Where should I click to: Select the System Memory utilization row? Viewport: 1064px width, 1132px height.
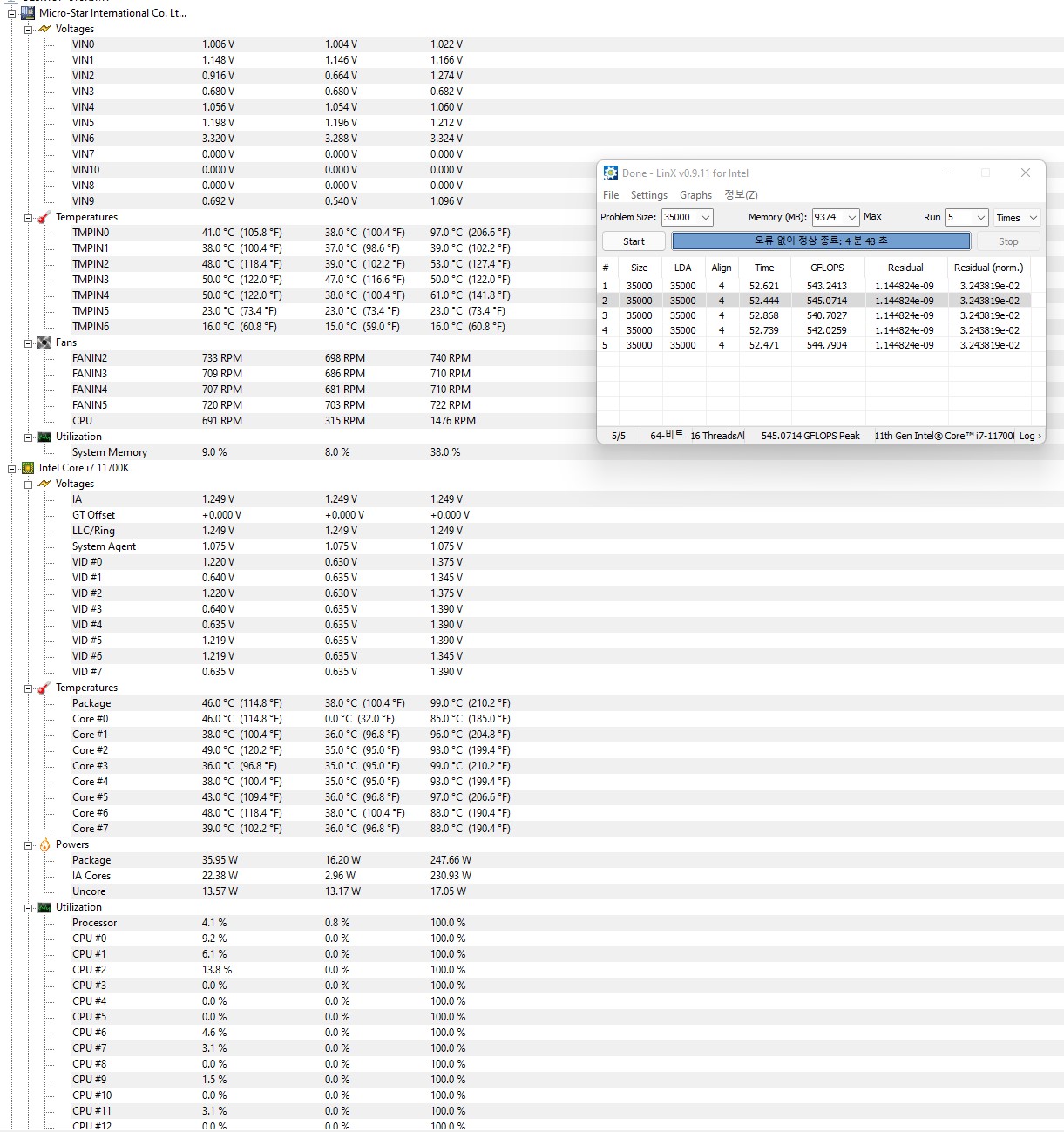[x=566, y=452]
